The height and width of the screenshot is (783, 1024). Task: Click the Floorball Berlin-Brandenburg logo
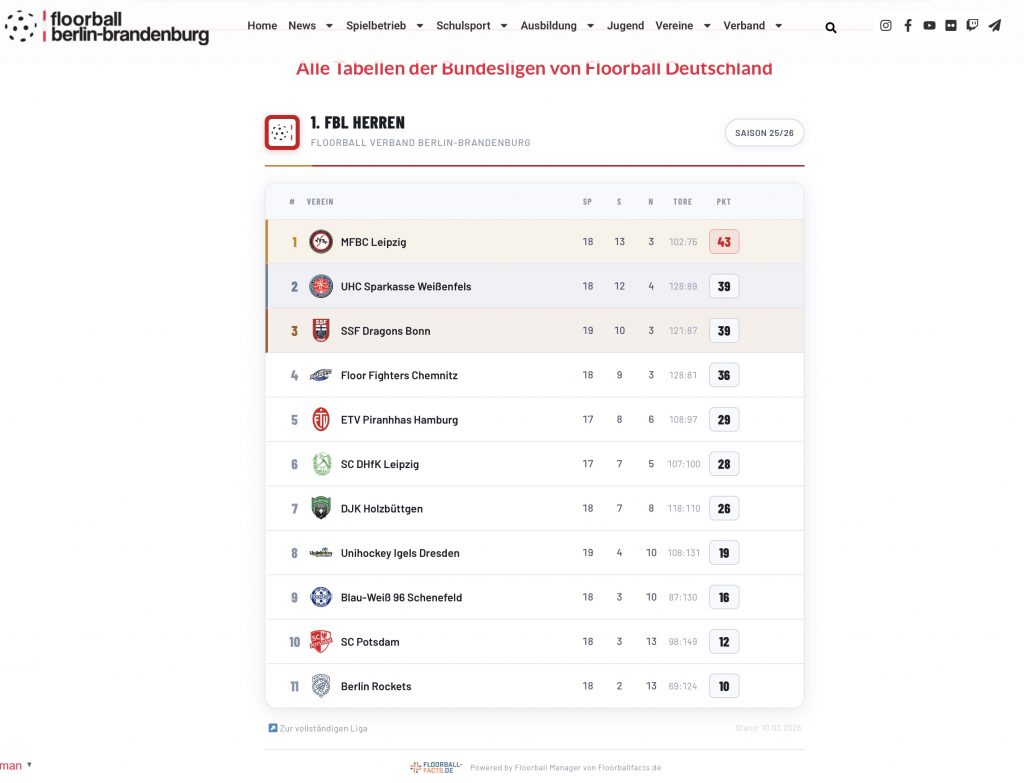(108, 28)
